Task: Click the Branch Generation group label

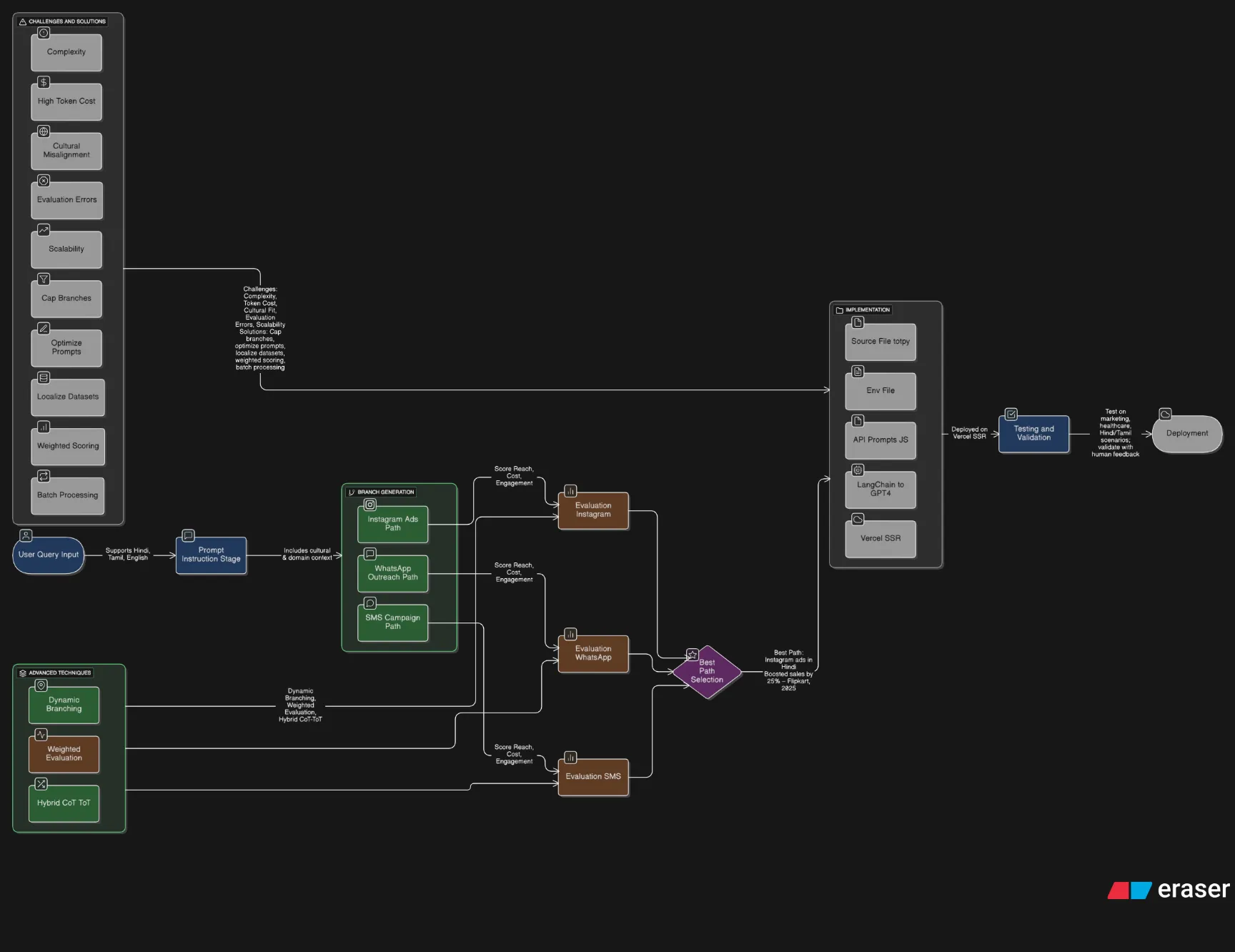Action: click(381, 492)
